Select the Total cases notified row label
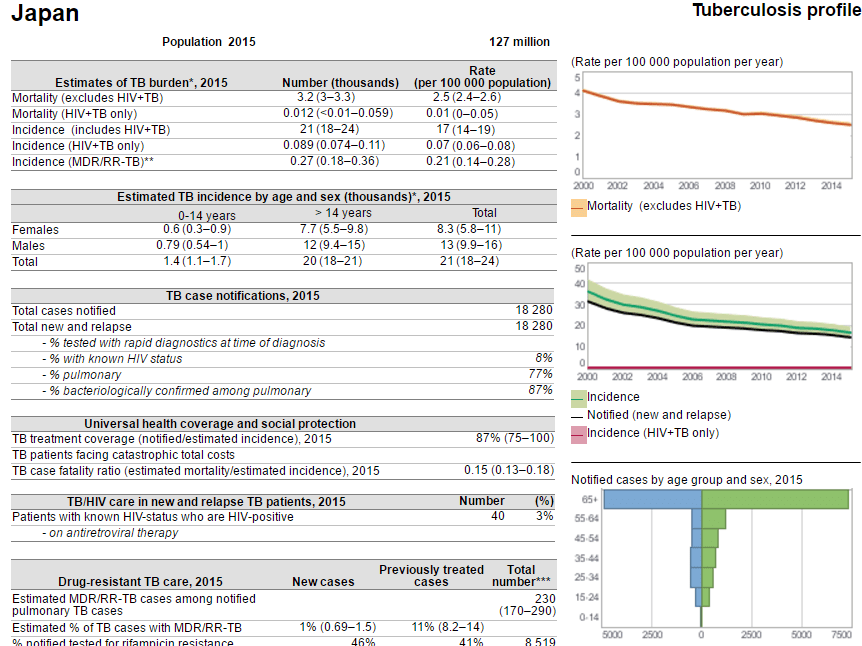The width and height of the screenshot is (862, 646). [64, 311]
